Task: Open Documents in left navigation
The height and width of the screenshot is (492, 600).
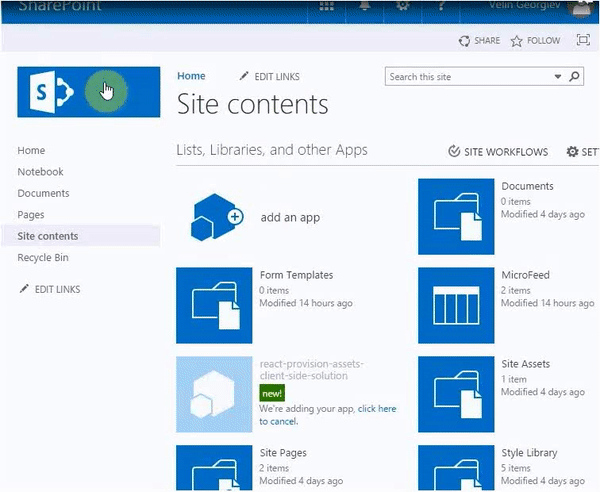Action: tap(44, 193)
